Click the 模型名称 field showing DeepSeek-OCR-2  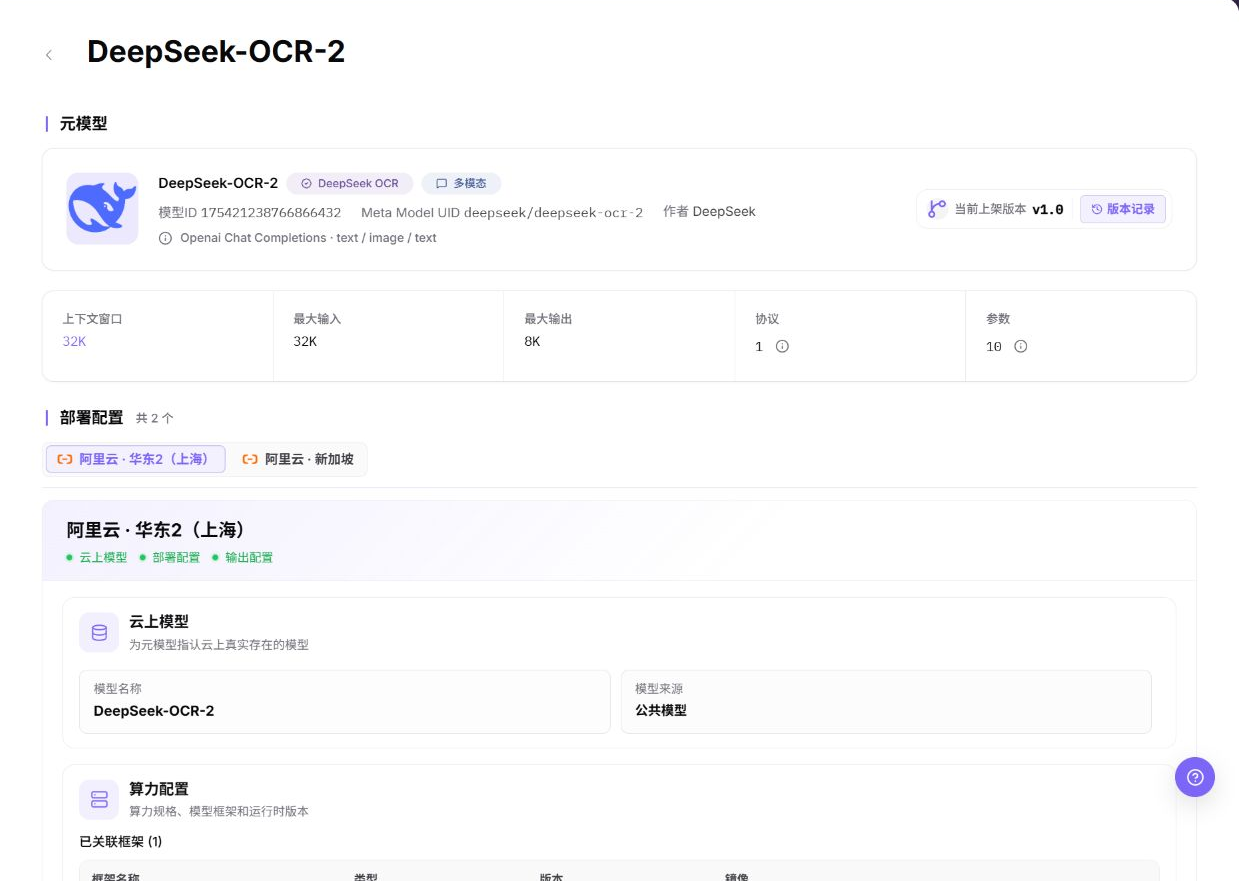[x=345, y=702]
